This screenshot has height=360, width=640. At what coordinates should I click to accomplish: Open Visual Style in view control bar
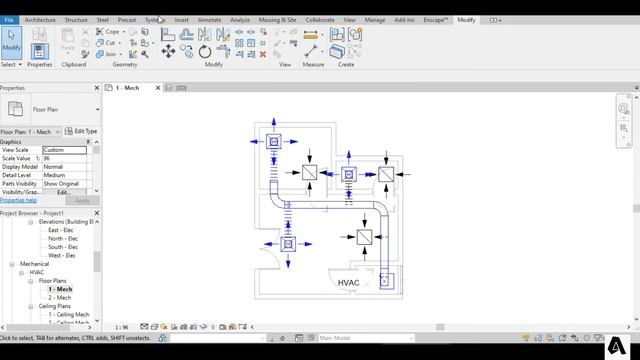(154, 327)
